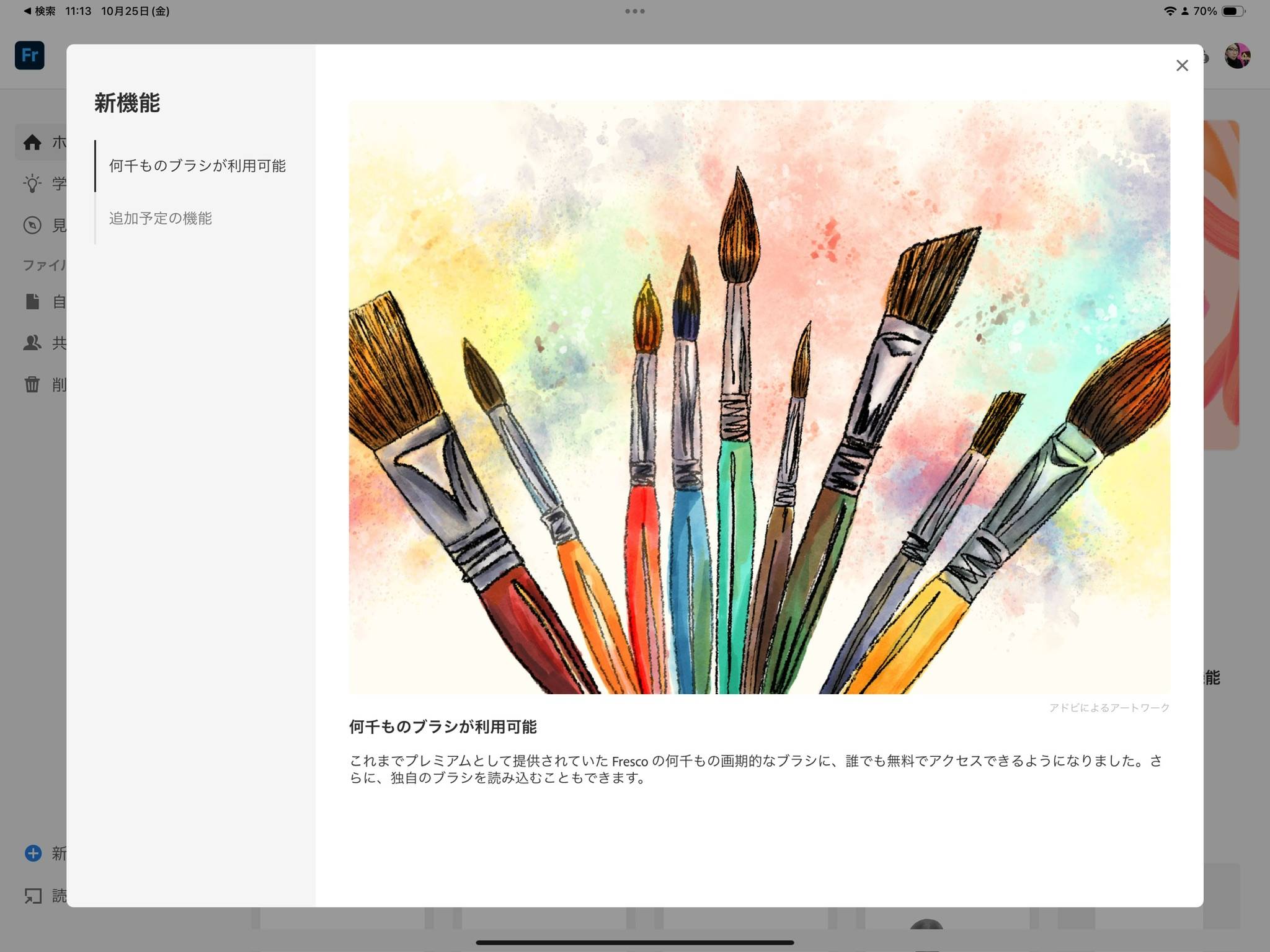Open the Discover compass icon
Screen dimensions: 1270x952
coord(32,225)
